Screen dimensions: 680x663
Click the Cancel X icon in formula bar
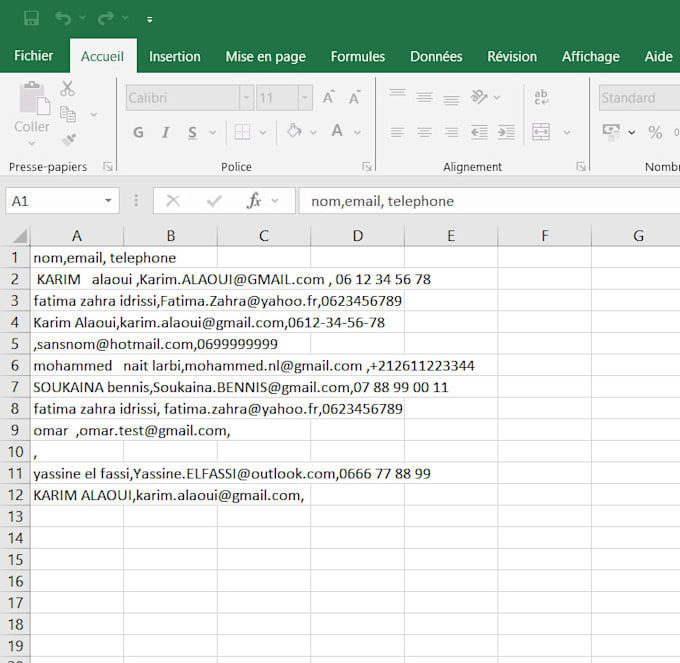pyautogui.click(x=173, y=201)
